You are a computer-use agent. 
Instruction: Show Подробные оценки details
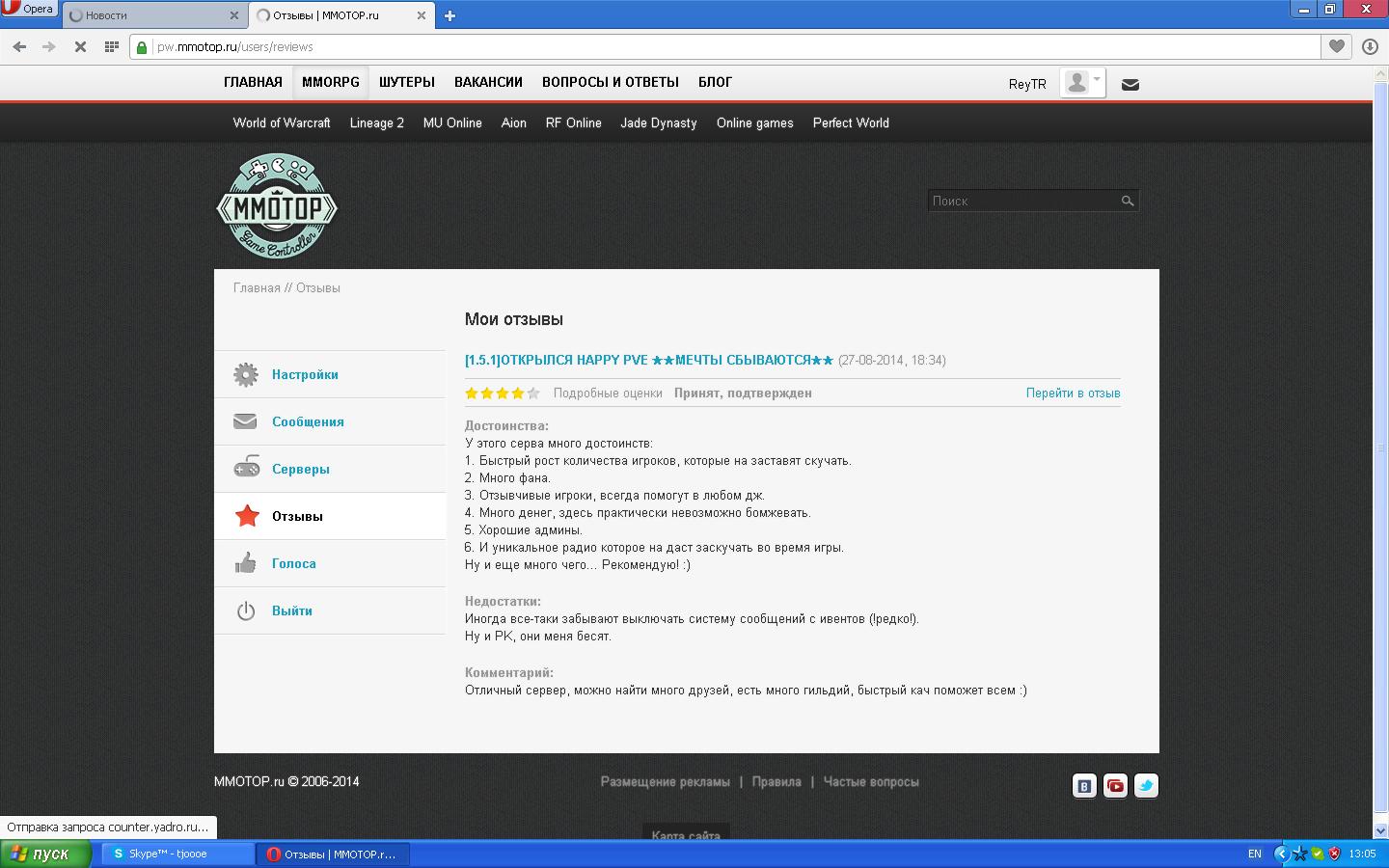pos(608,393)
